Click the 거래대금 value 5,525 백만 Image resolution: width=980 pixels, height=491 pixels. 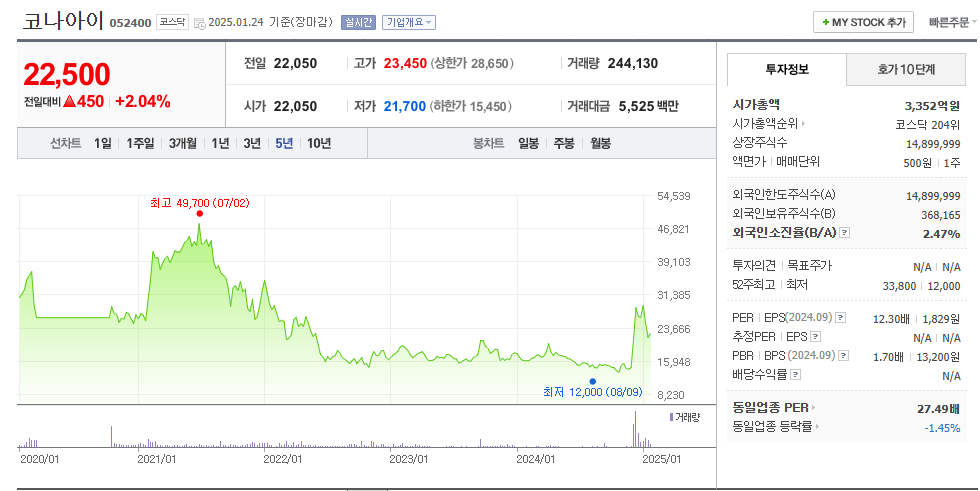(x=648, y=107)
